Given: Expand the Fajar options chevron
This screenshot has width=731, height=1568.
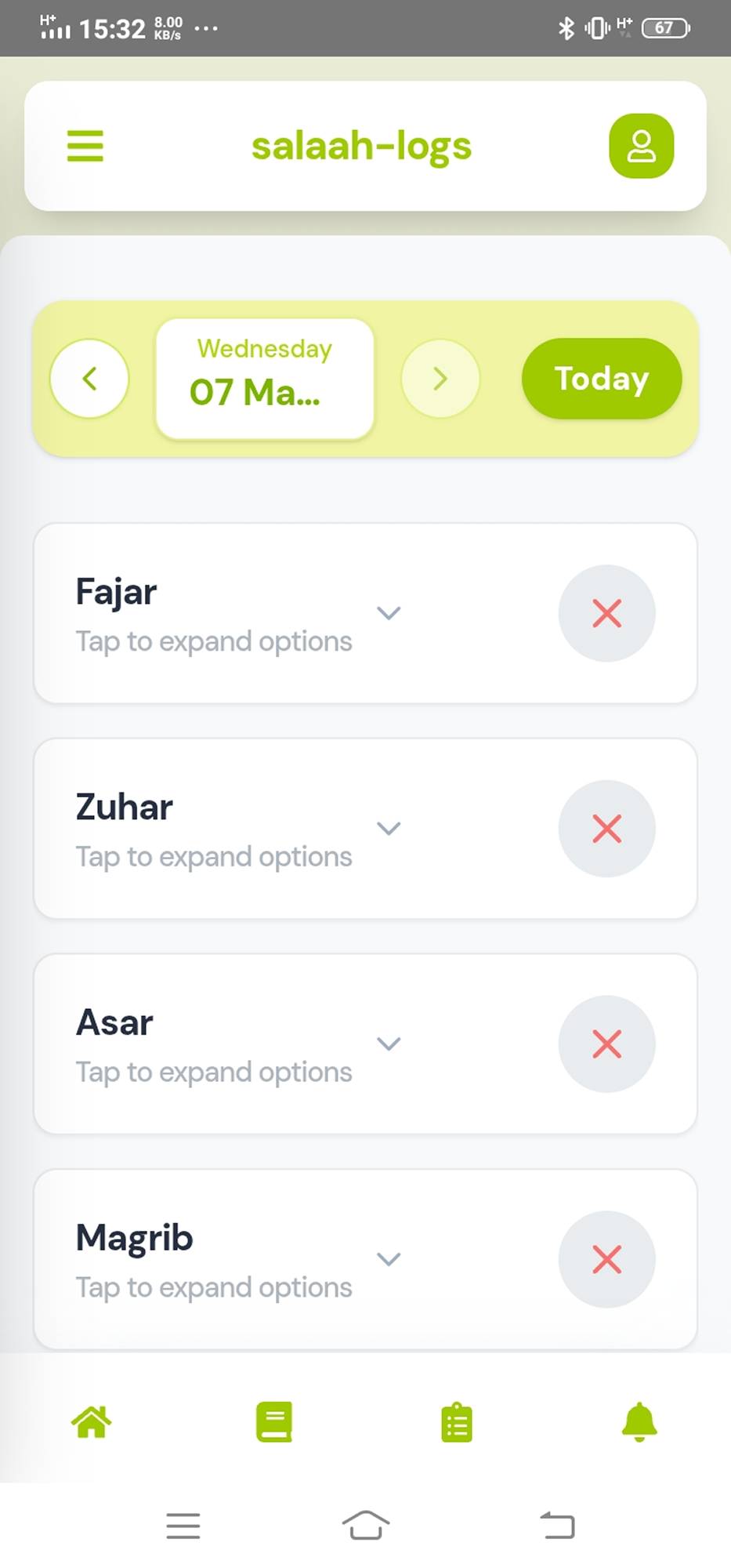Looking at the screenshot, I should [x=389, y=613].
